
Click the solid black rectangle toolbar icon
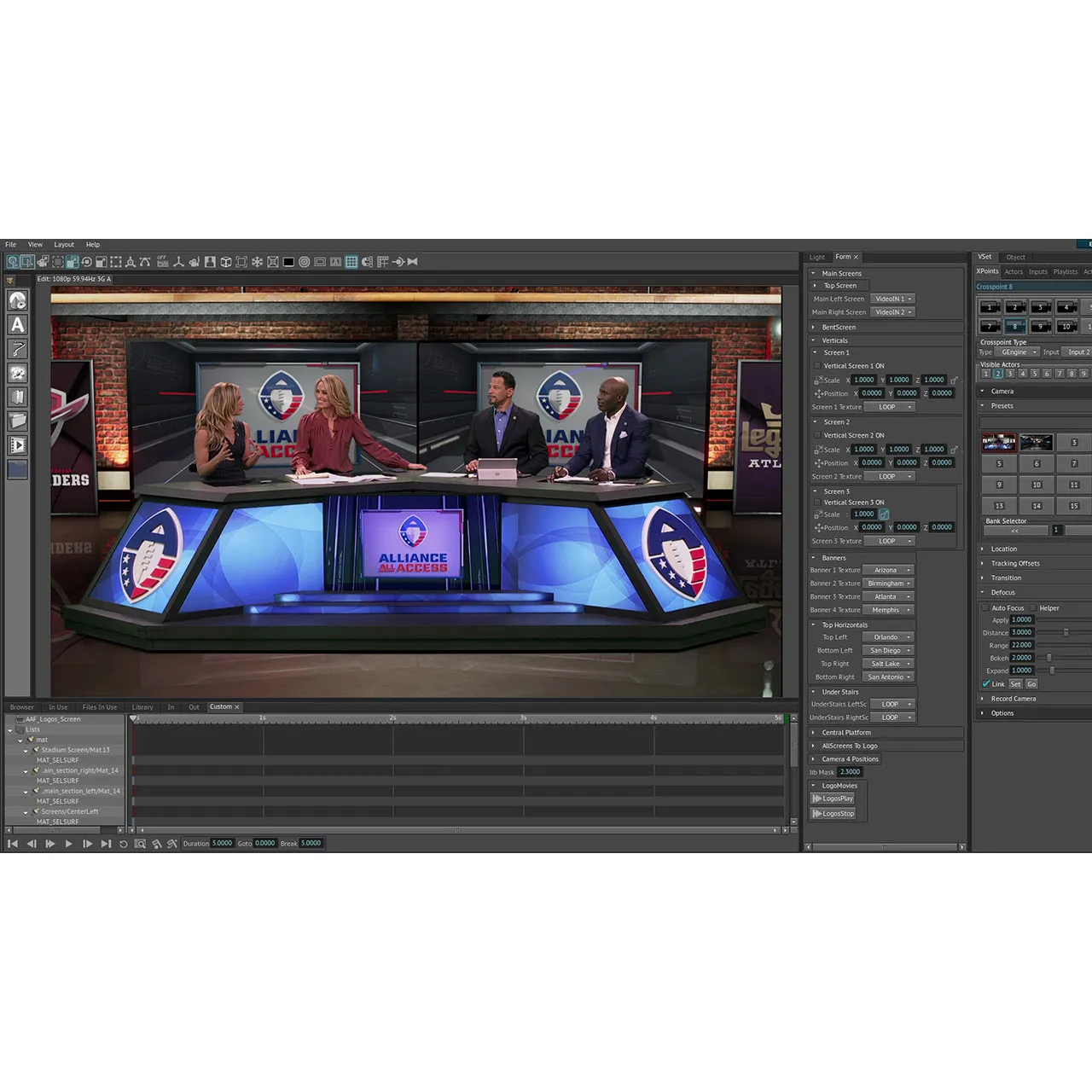click(288, 262)
